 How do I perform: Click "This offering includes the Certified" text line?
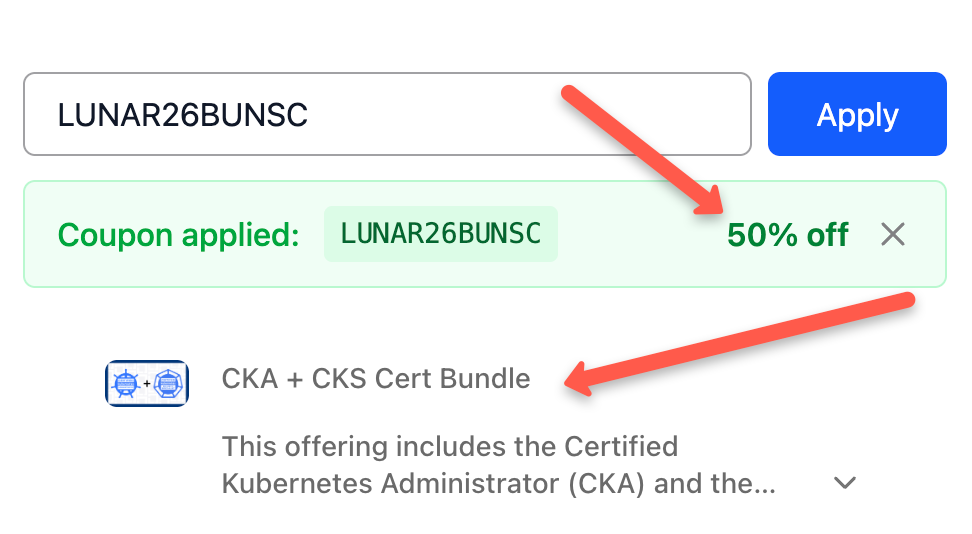click(x=450, y=446)
